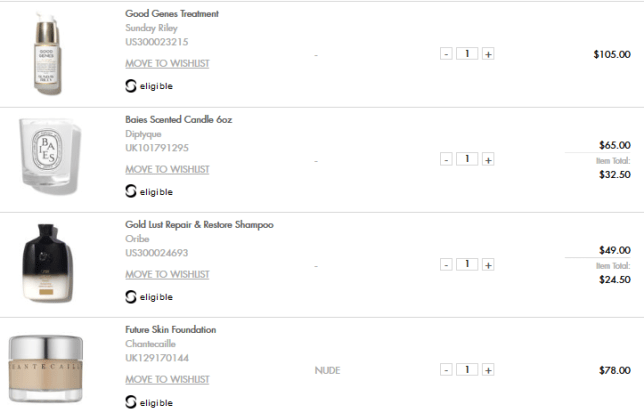The image size is (644, 413).
Task: Decrease quantity of Baies Scented Candle
Action: click(x=446, y=159)
